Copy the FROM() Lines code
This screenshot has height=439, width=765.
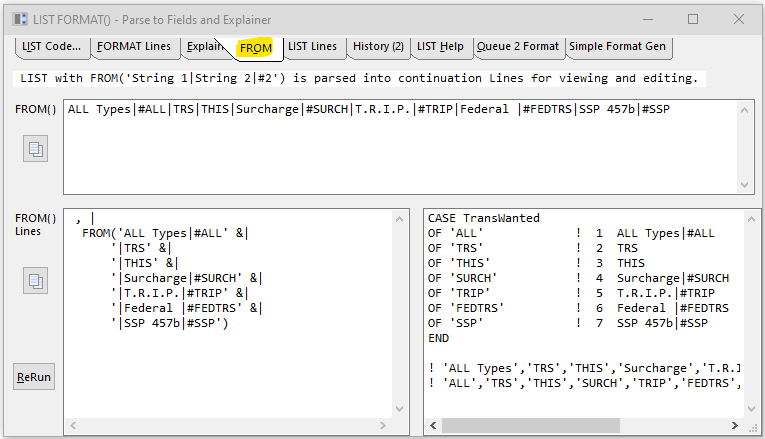tap(35, 279)
